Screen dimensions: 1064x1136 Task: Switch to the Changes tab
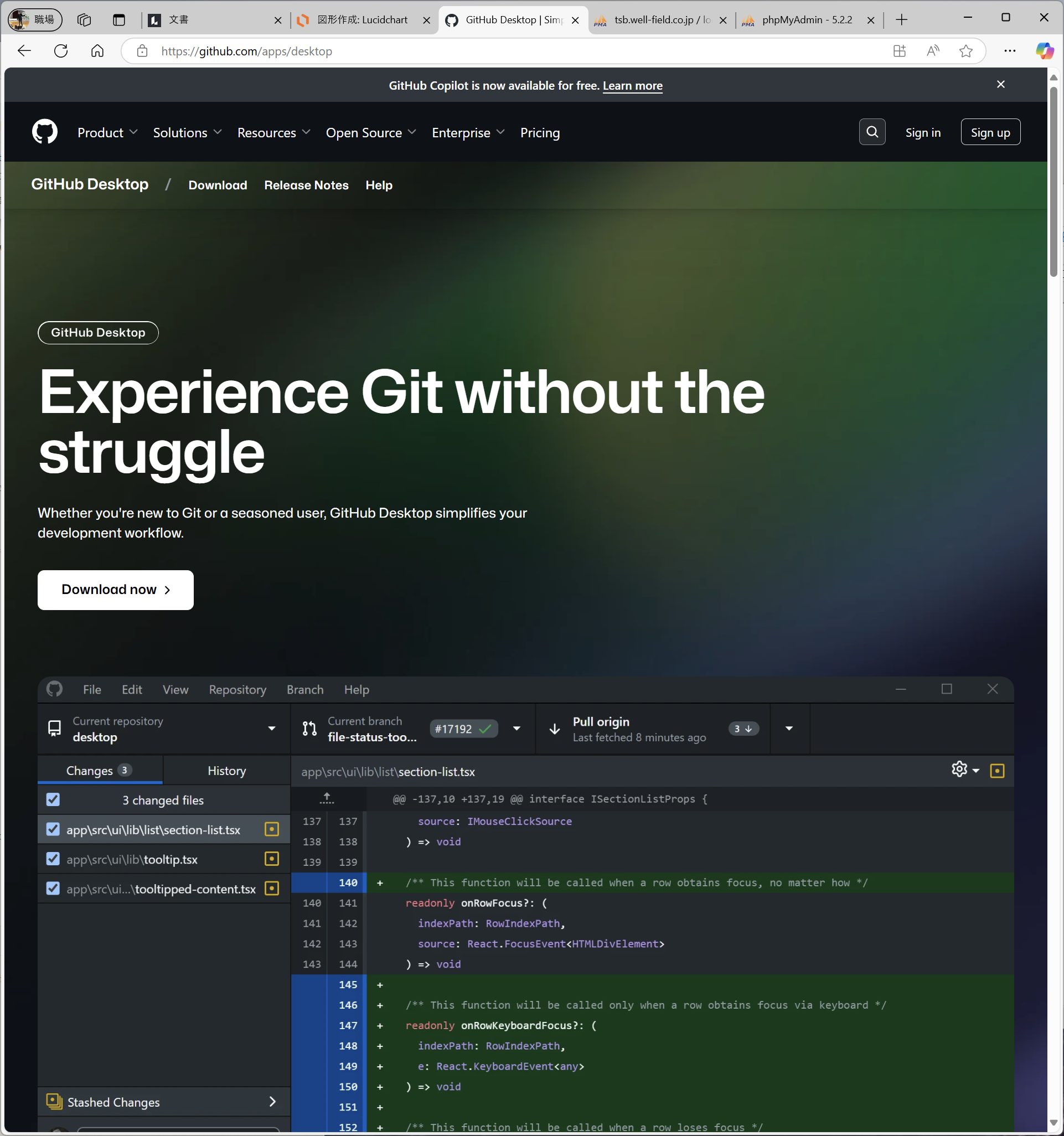tap(100, 770)
